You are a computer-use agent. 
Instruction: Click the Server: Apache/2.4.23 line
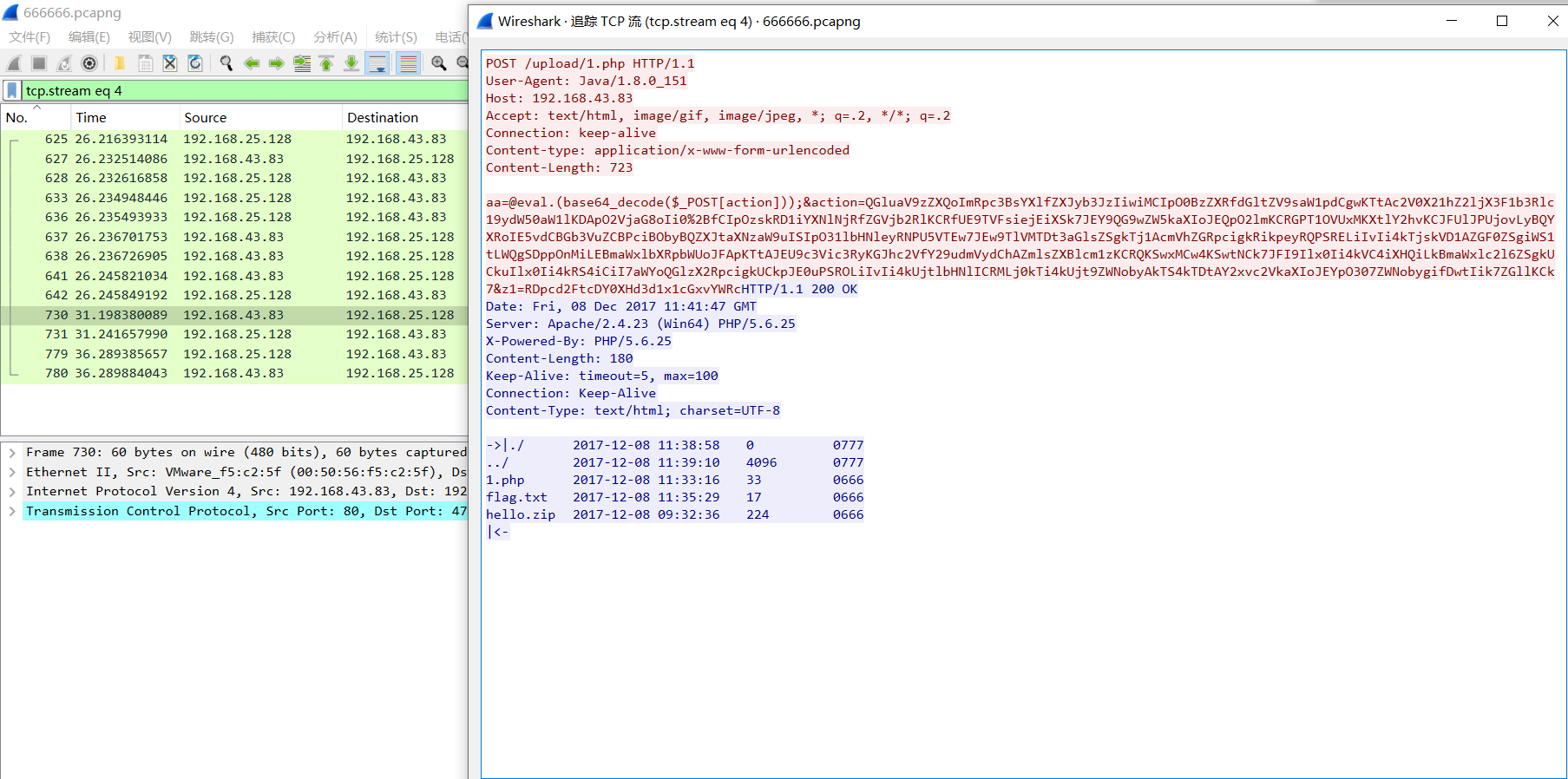pyautogui.click(x=640, y=324)
